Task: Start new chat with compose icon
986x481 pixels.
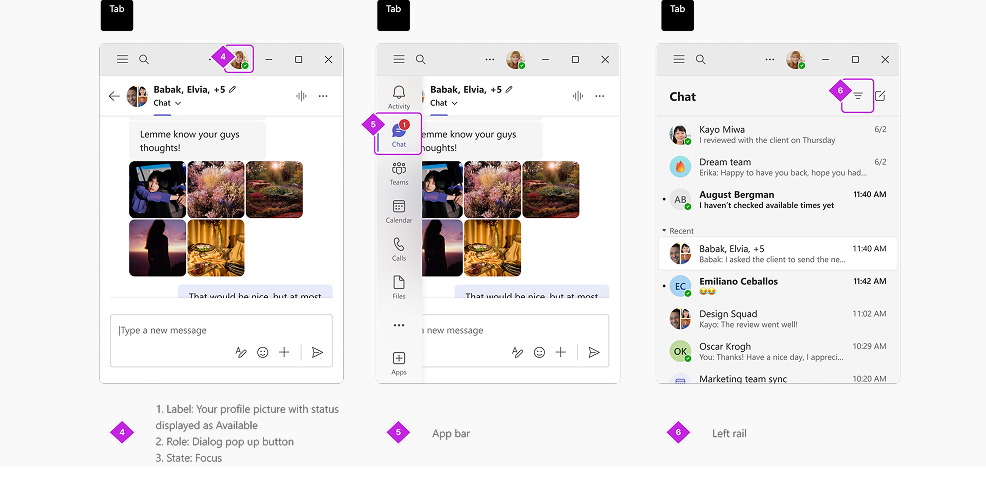Action: [x=880, y=96]
